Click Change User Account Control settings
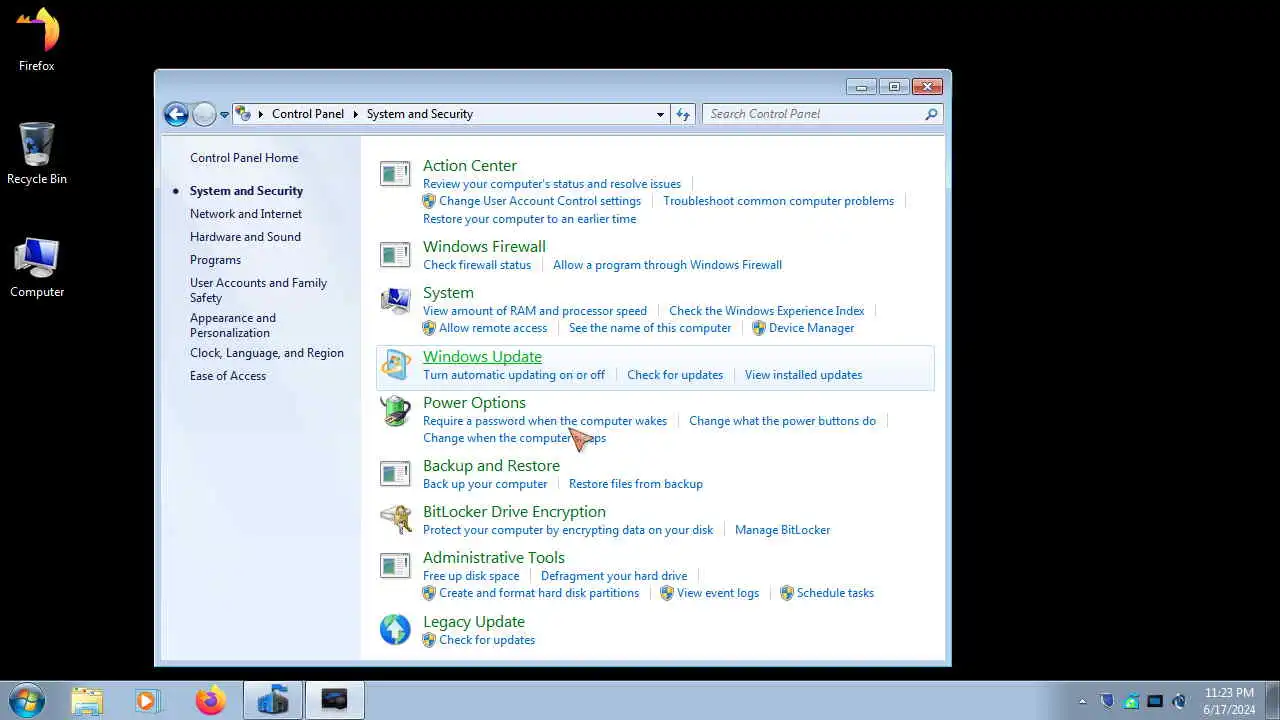The image size is (1280, 720). coord(540,201)
